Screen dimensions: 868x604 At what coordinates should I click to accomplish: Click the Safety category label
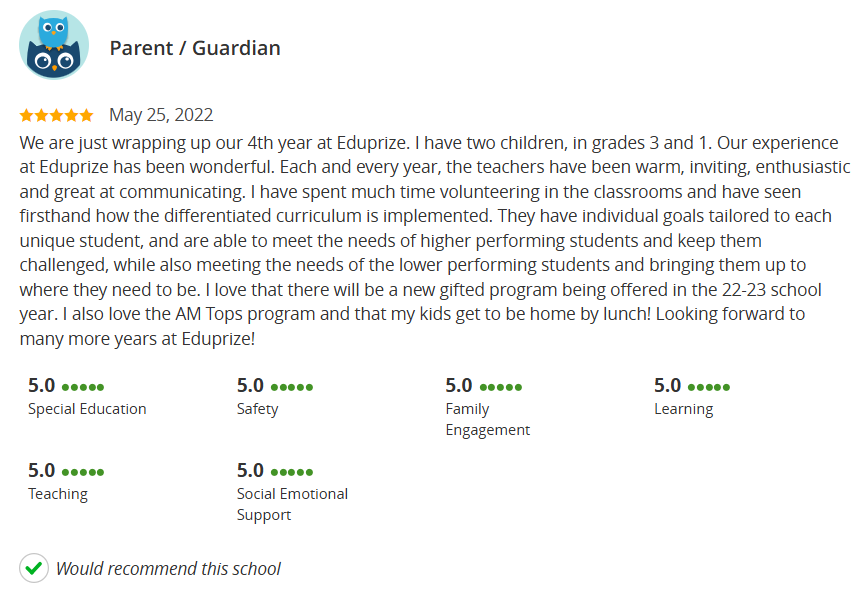click(x=257, y=409)
